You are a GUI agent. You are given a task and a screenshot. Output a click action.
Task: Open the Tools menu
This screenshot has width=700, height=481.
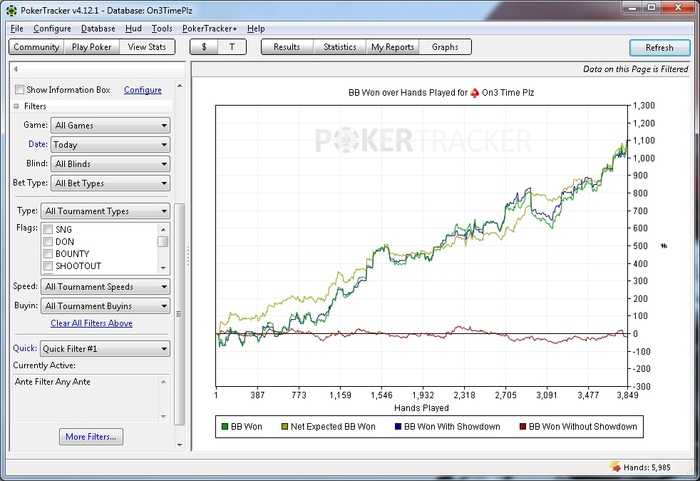point(162,29)
